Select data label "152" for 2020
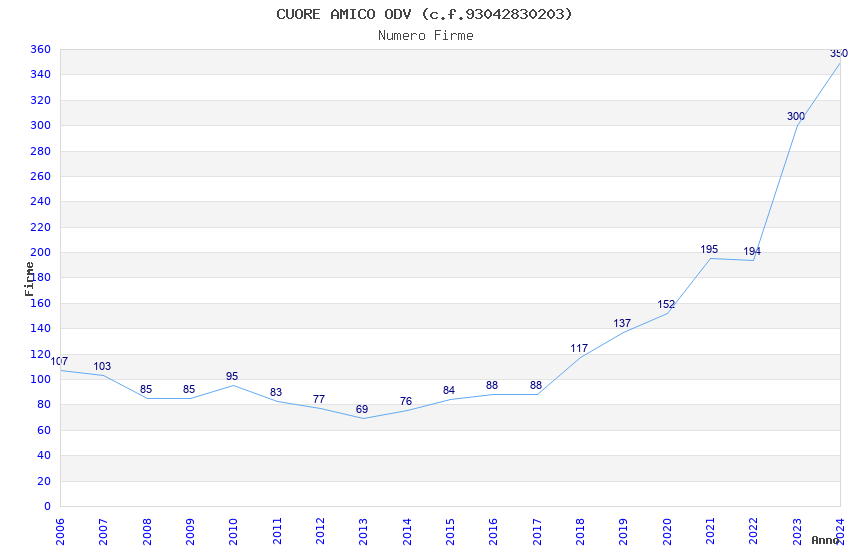Screen dimensions: 850x550 point(666,305)
